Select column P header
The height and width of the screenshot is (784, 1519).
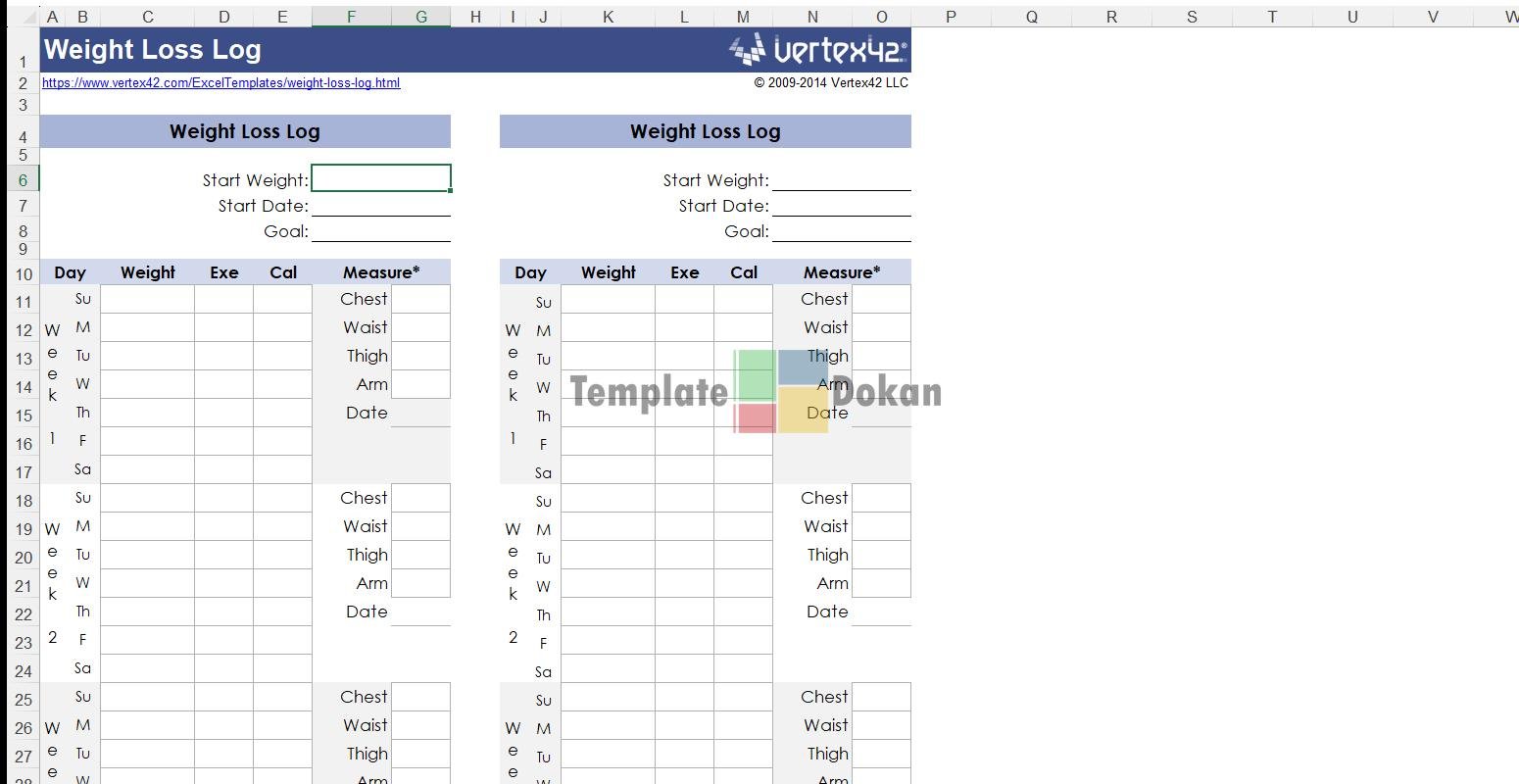[951, 17]
